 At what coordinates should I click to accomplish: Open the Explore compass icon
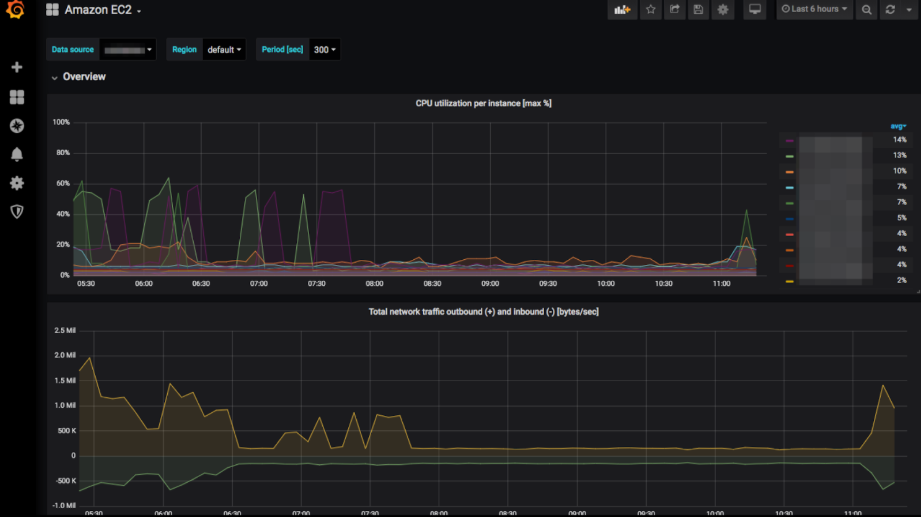[x=17, y=126]
